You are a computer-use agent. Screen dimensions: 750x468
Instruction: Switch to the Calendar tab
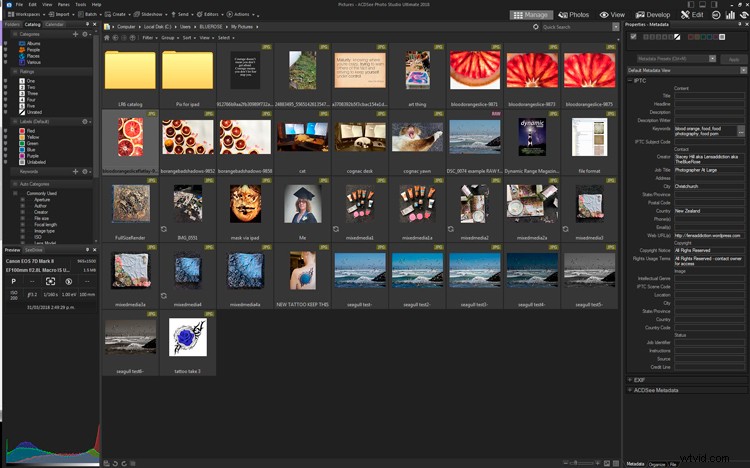tap(54, 24)
